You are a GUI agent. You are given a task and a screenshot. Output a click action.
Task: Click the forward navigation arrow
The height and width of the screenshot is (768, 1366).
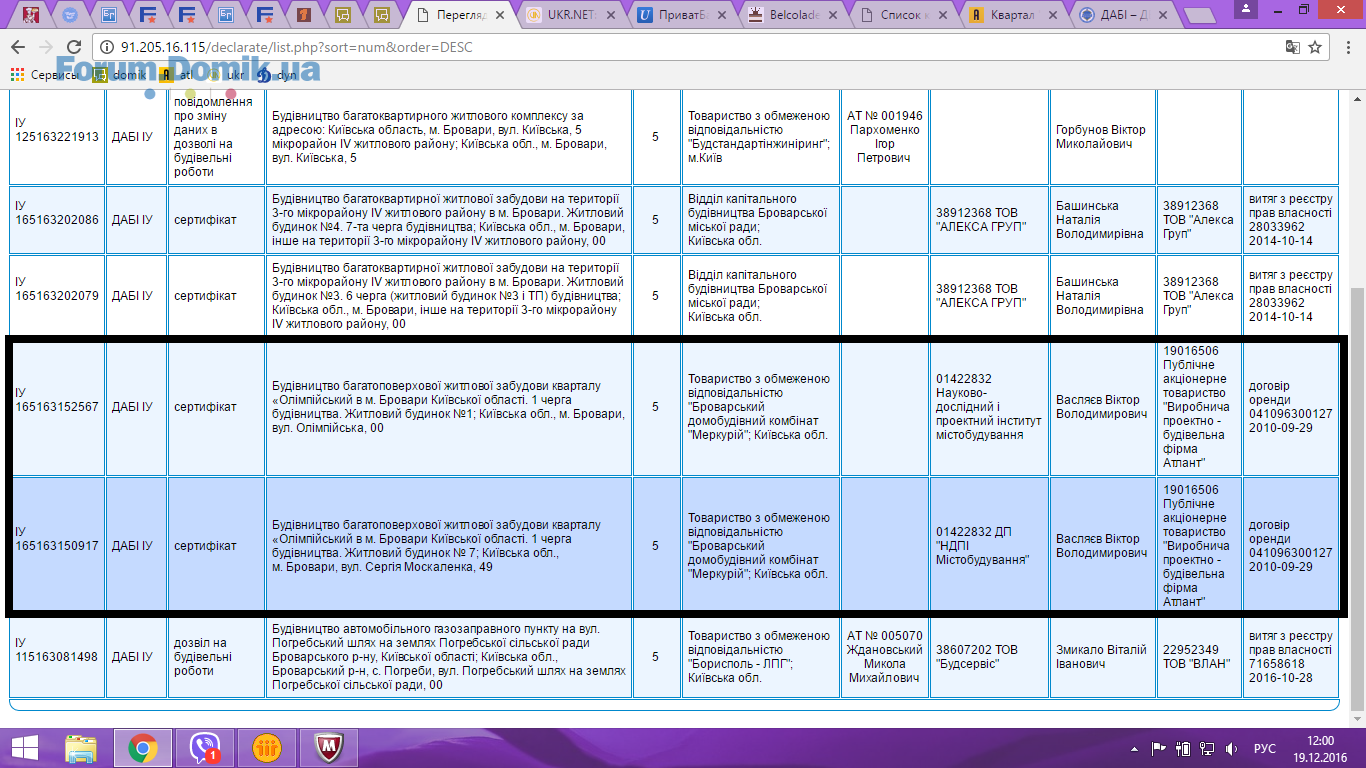point(46,47)
